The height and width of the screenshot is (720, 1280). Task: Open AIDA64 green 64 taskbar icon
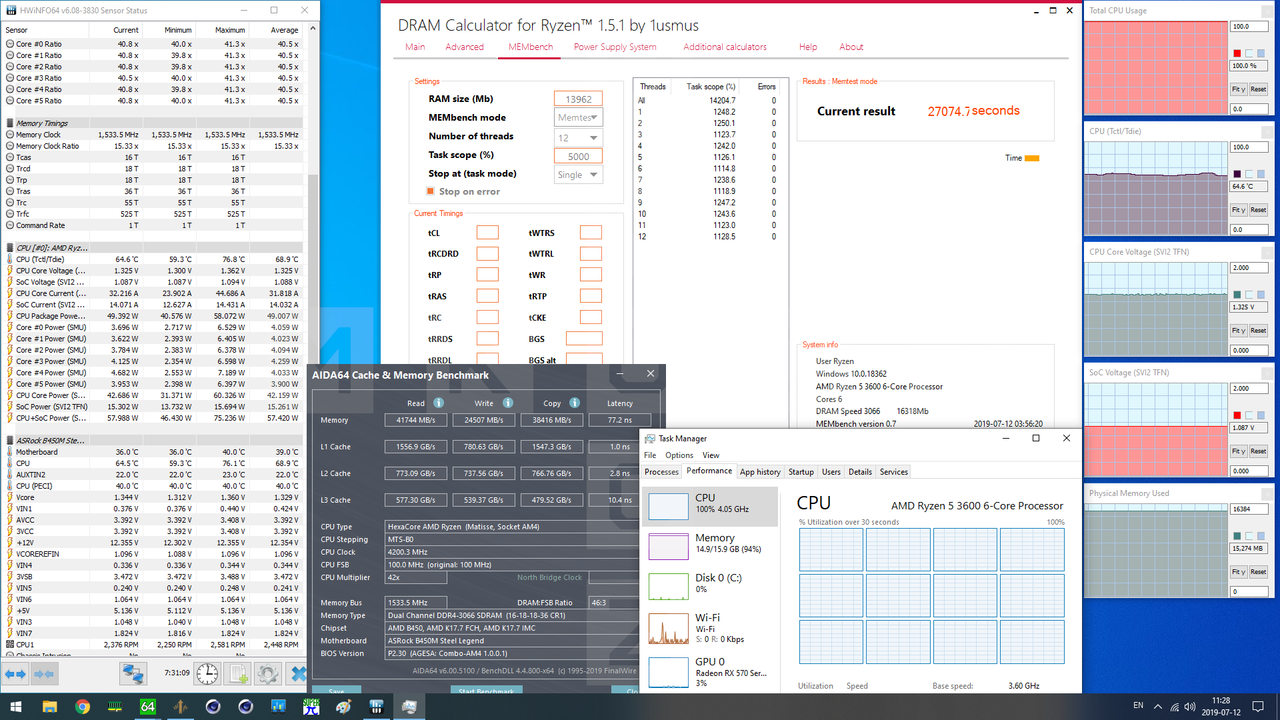tap(147, 706)
